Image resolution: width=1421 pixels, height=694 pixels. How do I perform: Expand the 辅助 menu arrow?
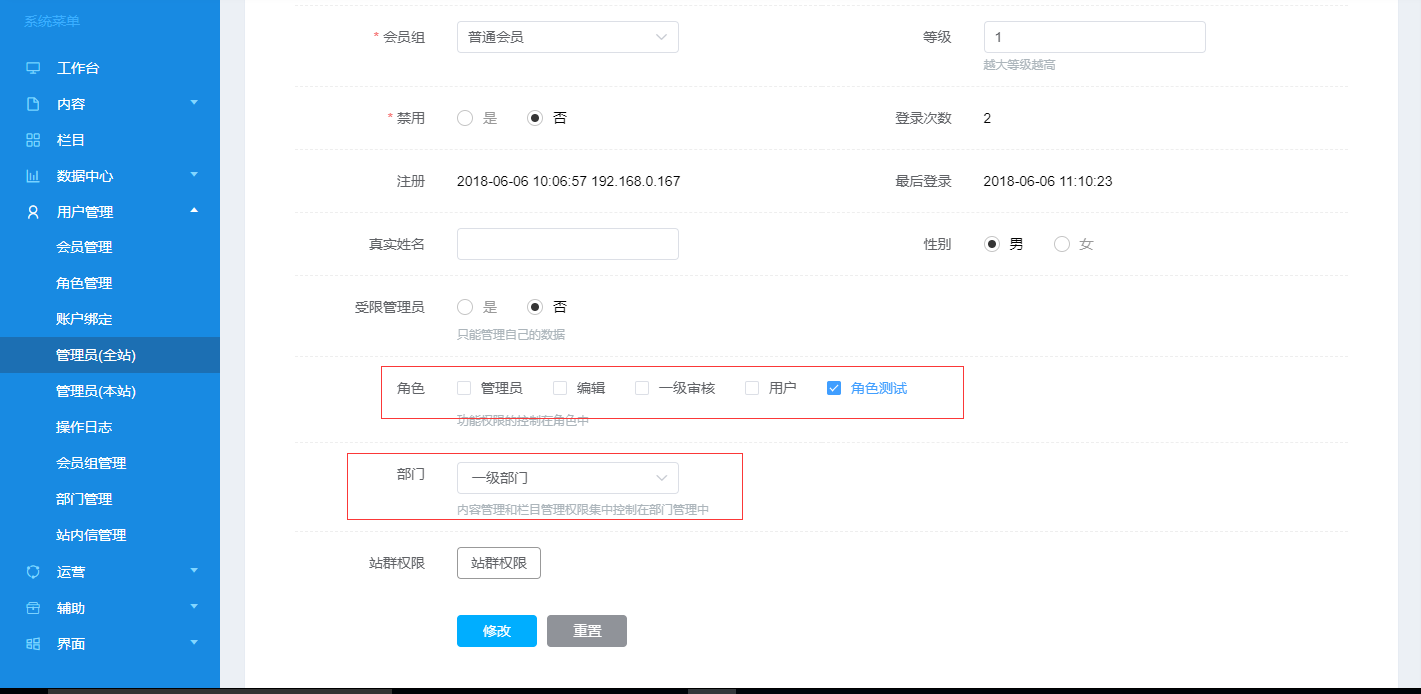coord(194,606)
